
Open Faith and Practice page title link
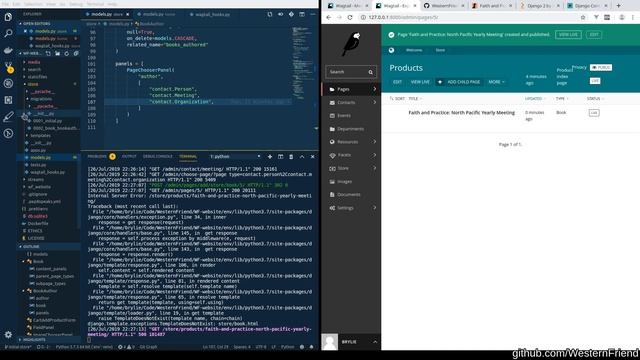pyautogui.click(x=461, y=113)
